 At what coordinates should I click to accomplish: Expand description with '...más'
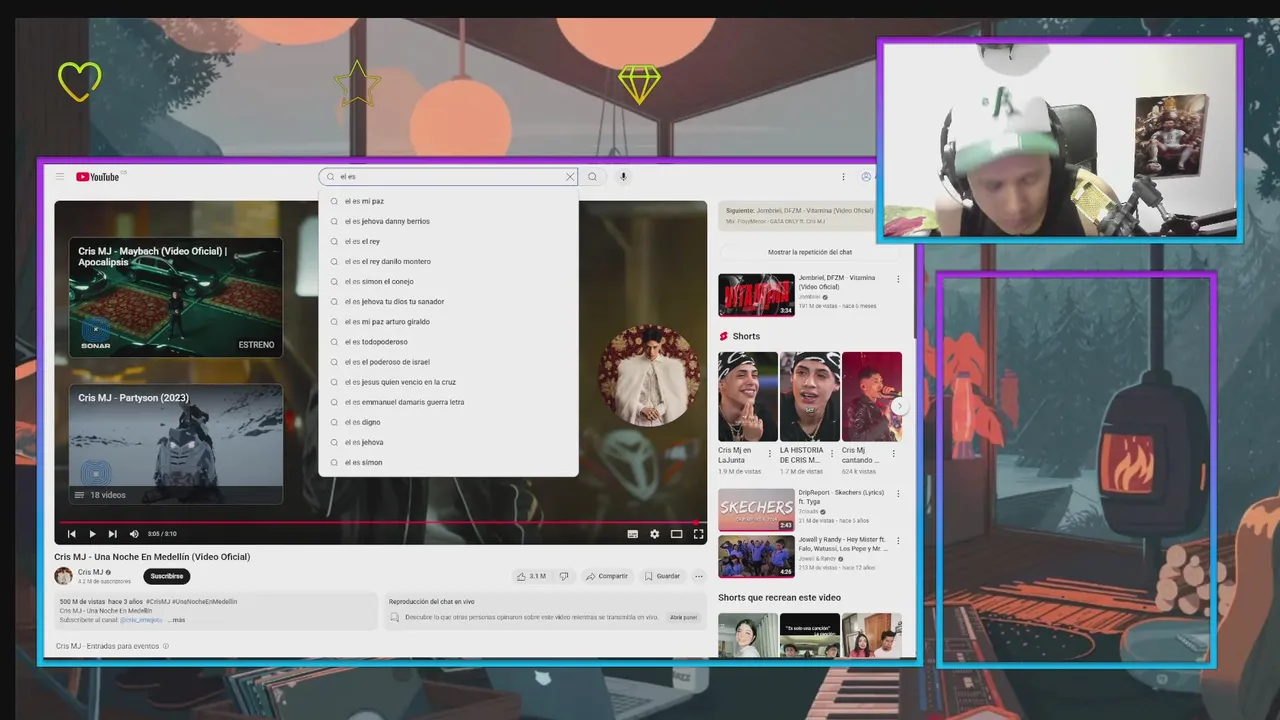click(x=176, y=620)
